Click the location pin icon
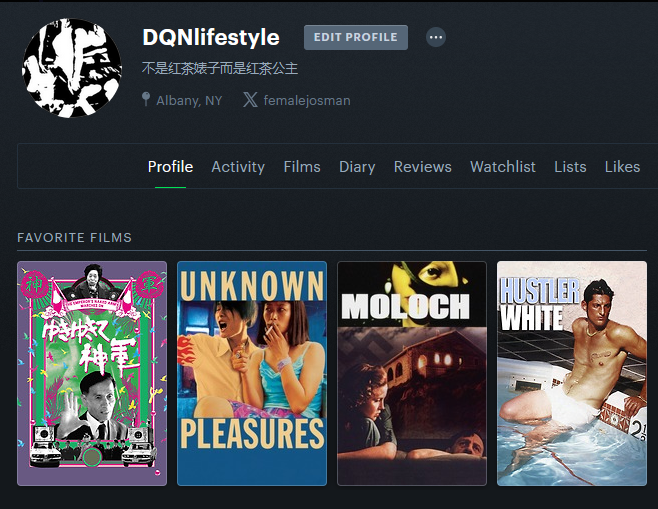 [146, 99]
